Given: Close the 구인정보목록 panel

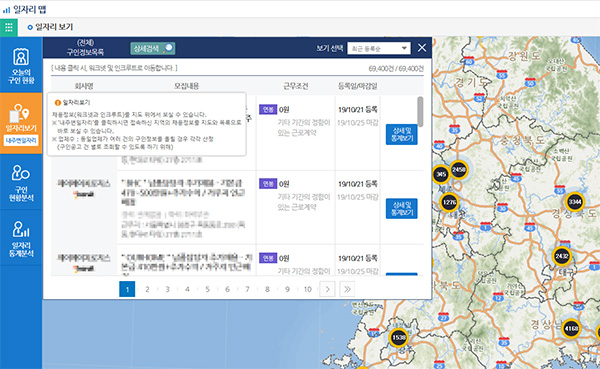Looking at the screenshot, I should [x=422, y=48].
